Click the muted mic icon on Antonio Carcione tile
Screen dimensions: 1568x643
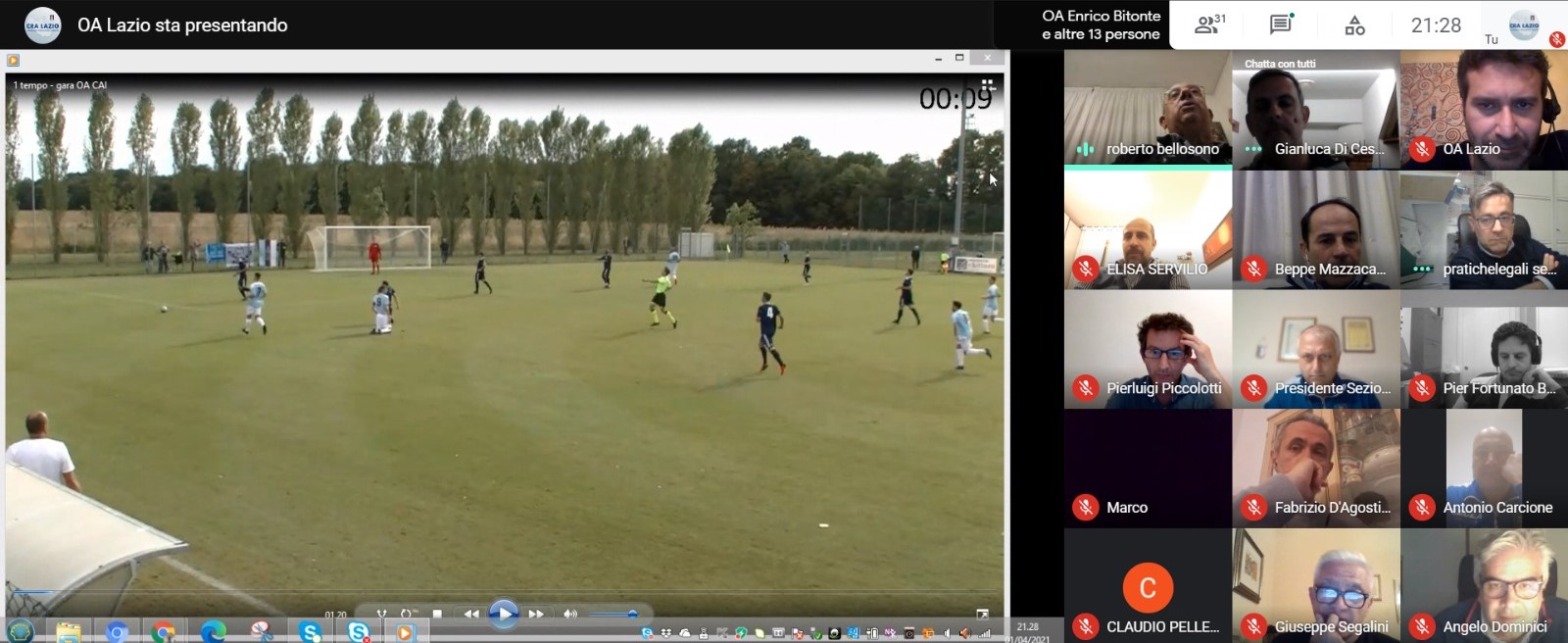[1422, 508]
